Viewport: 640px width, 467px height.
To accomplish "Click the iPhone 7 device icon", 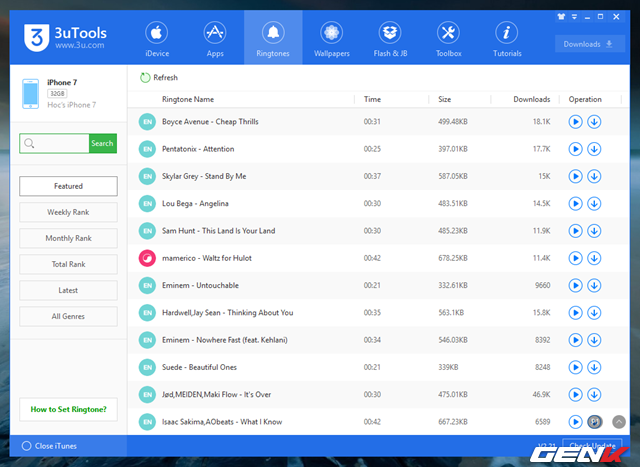I will coord(31,94).
